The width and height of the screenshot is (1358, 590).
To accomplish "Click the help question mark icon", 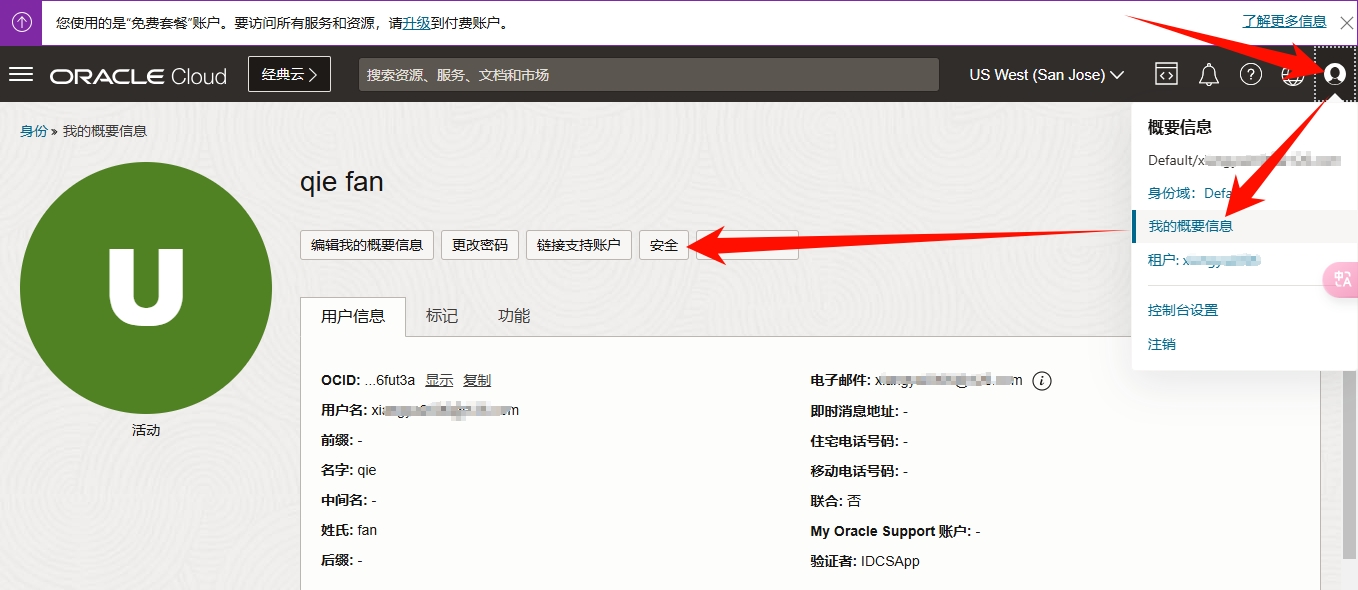I will click(x=1251, y=75).
